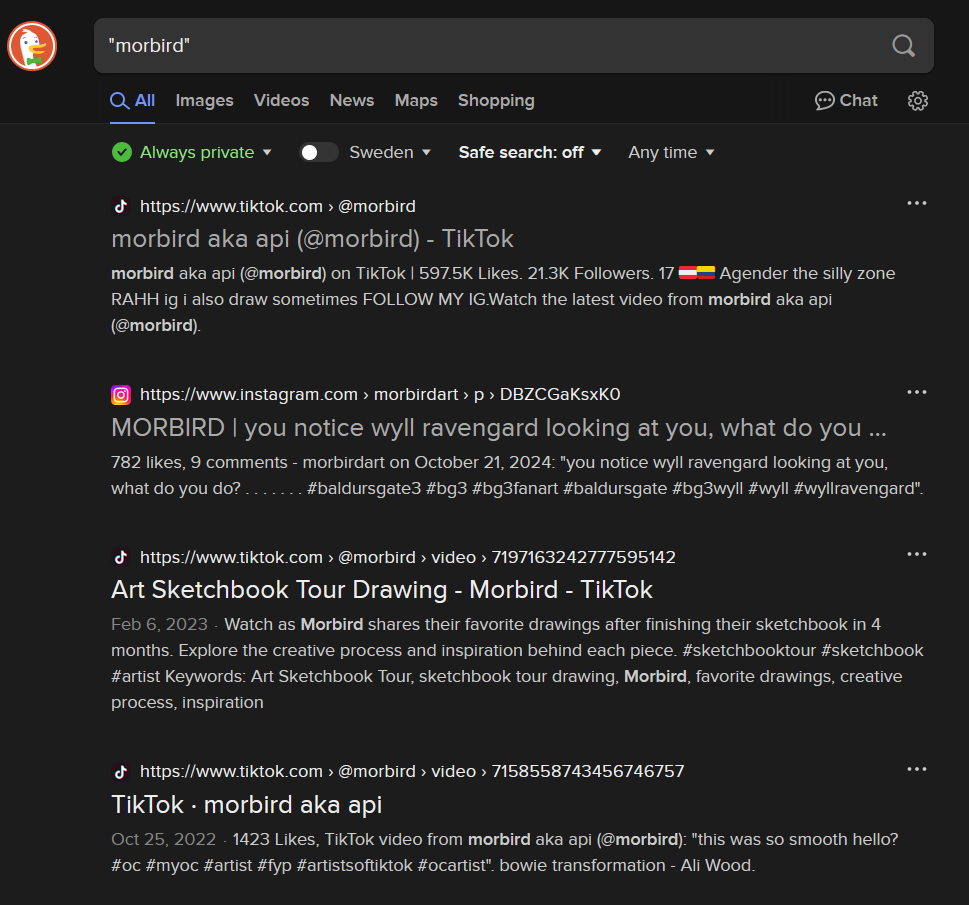
Task: Click tiktok.com video 7158558743456746757 URL
Action: pos(412,771)
